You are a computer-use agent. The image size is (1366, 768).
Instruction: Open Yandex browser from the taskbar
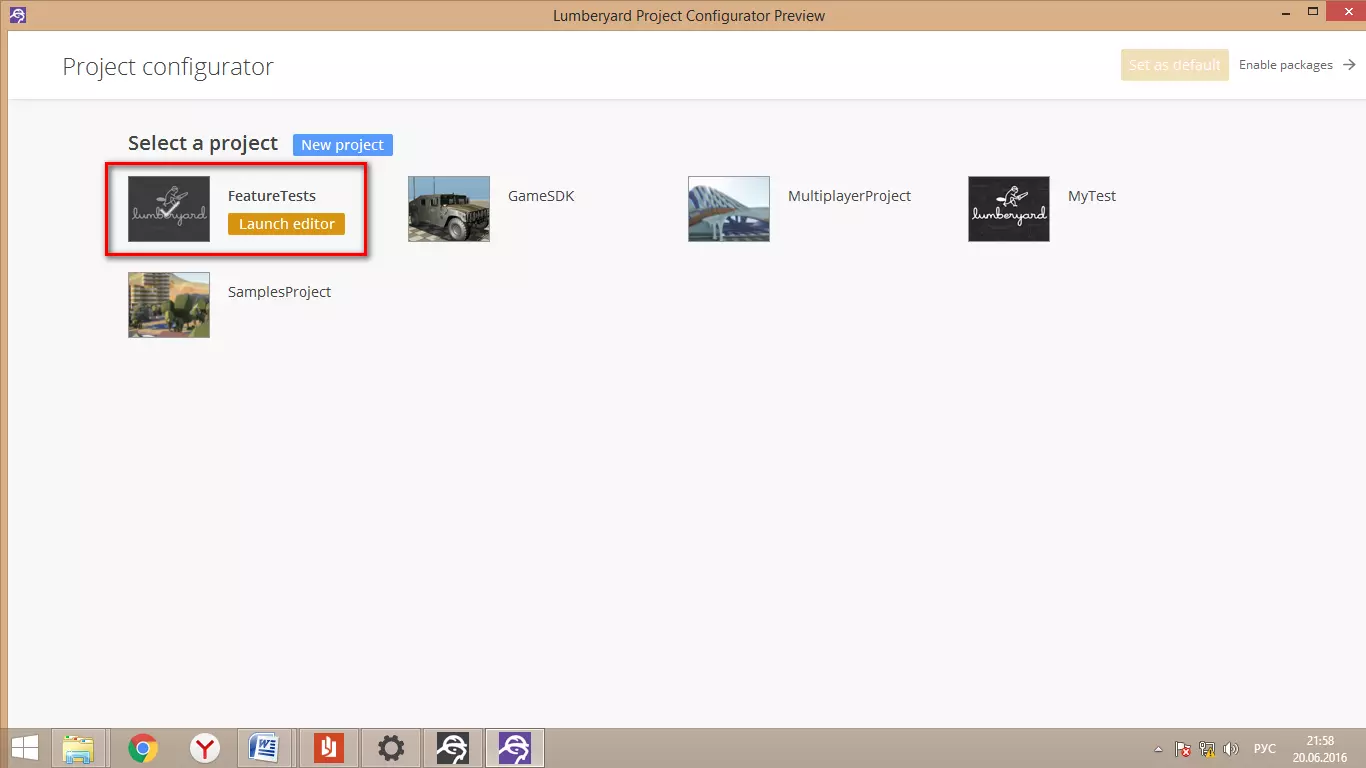205,748
